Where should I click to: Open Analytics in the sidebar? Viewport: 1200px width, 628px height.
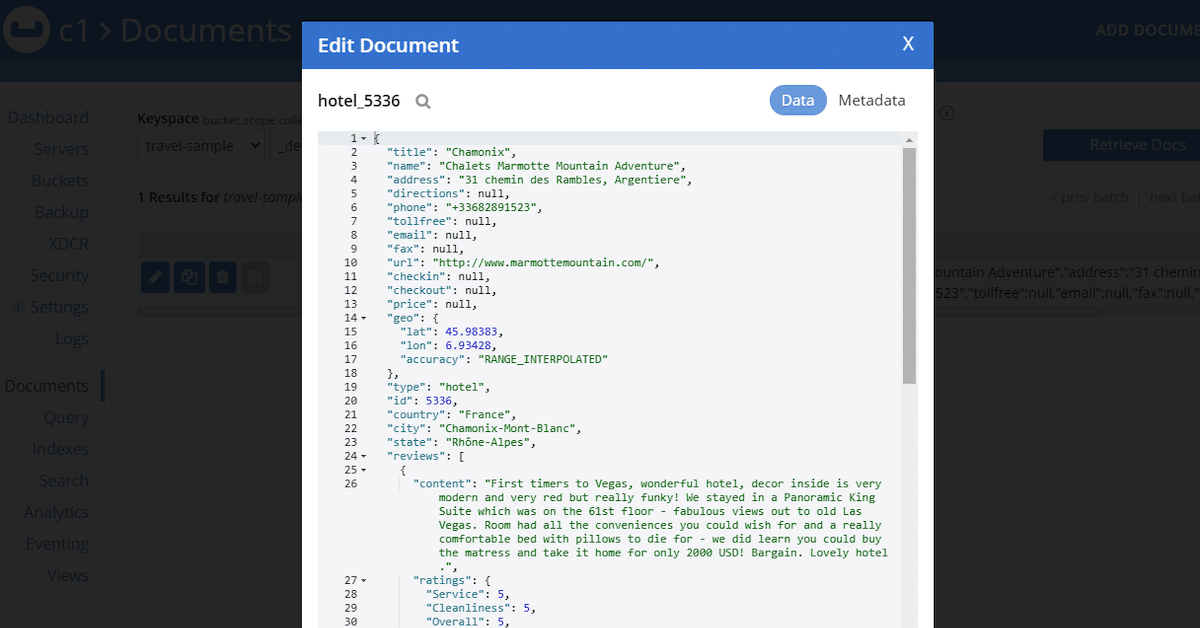[57, 512]
